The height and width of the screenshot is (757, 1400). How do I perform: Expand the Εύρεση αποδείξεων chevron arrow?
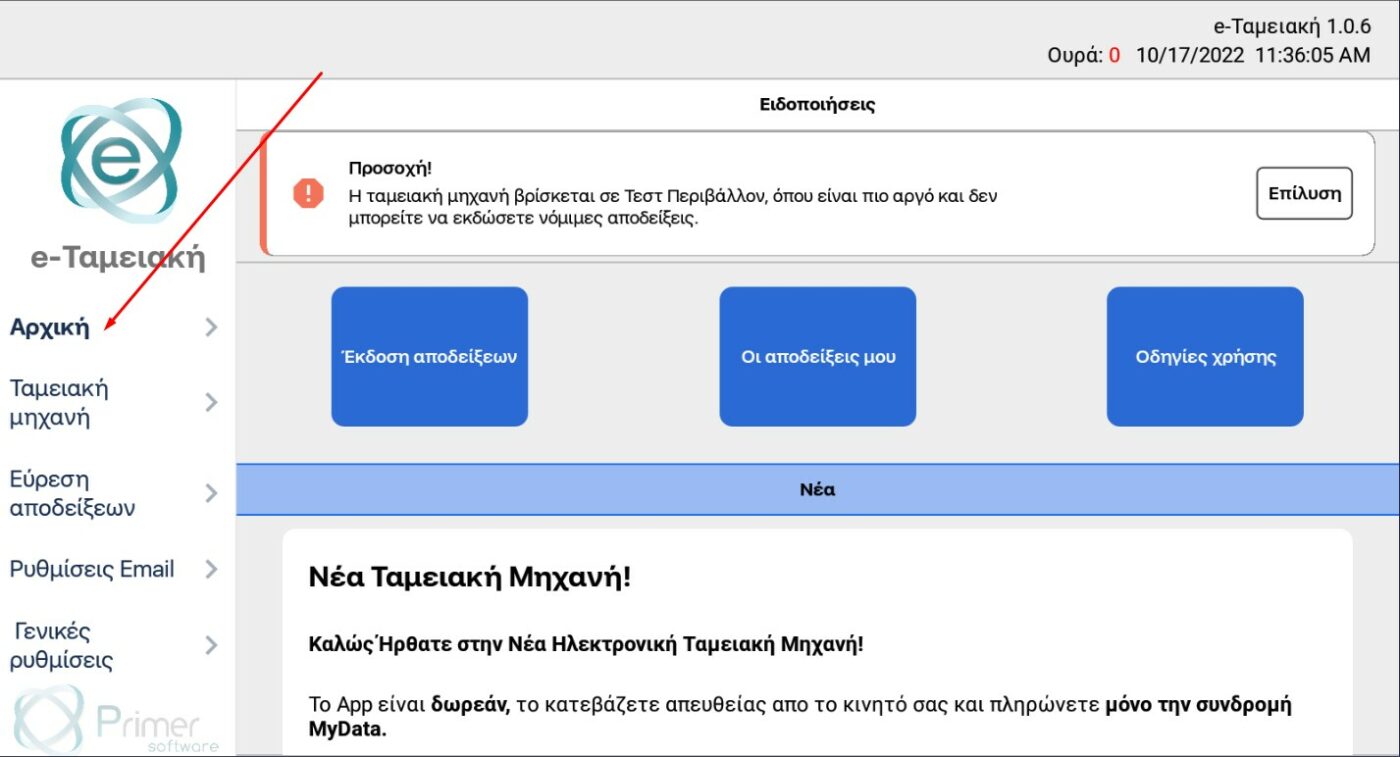click(211, 493)
